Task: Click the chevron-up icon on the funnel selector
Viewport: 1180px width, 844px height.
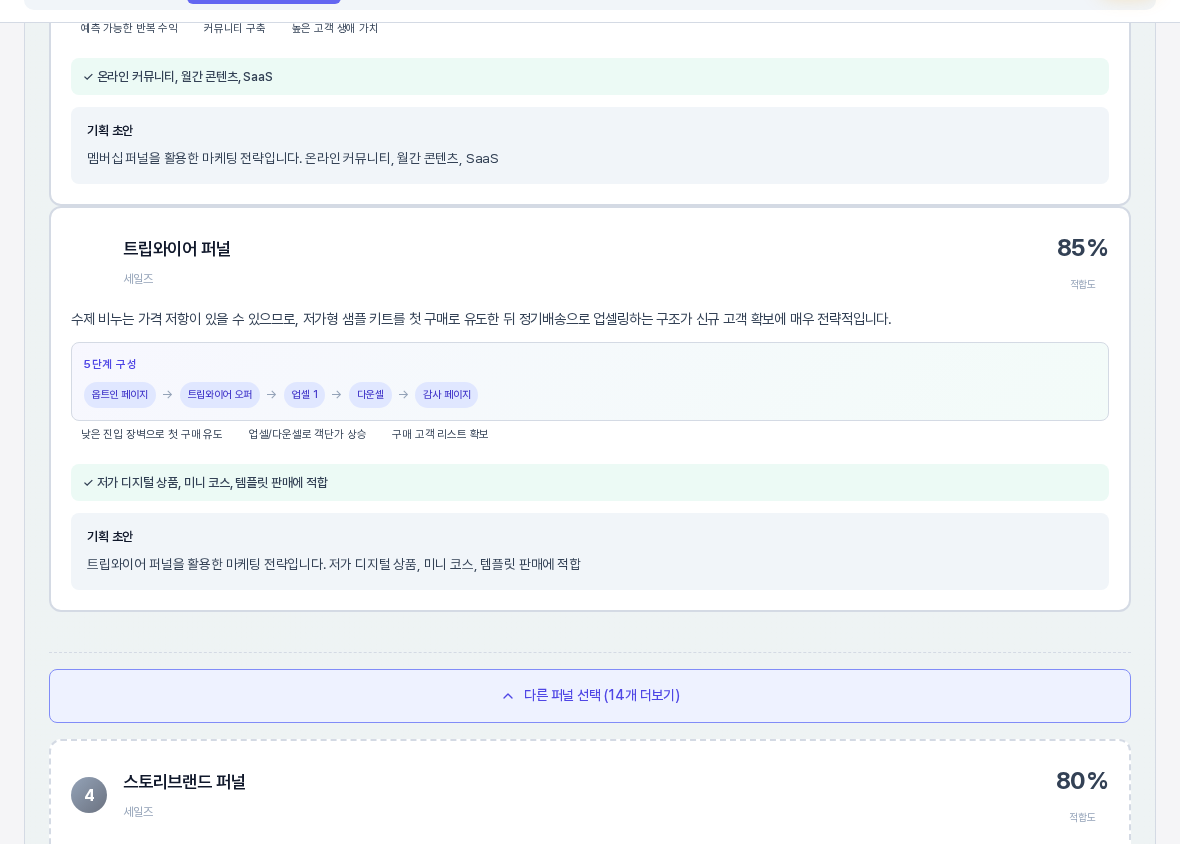Action: (508, 696)
